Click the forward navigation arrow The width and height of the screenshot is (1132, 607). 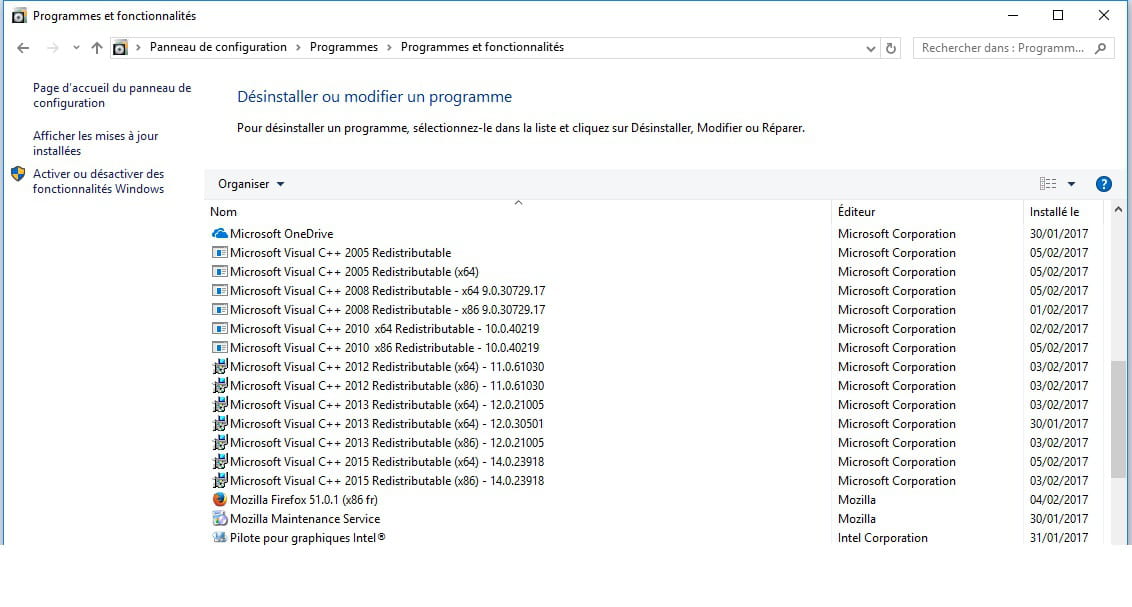pos(52,48)
